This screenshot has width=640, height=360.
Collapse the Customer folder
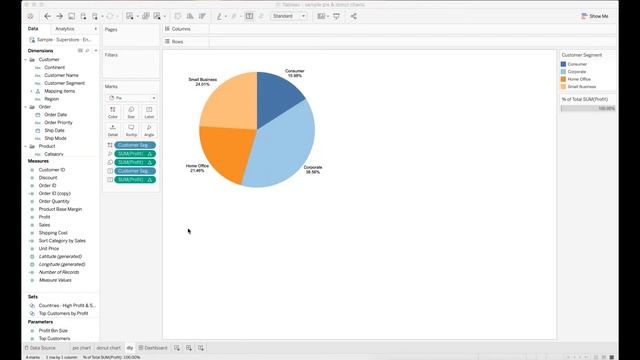[26, 60]
